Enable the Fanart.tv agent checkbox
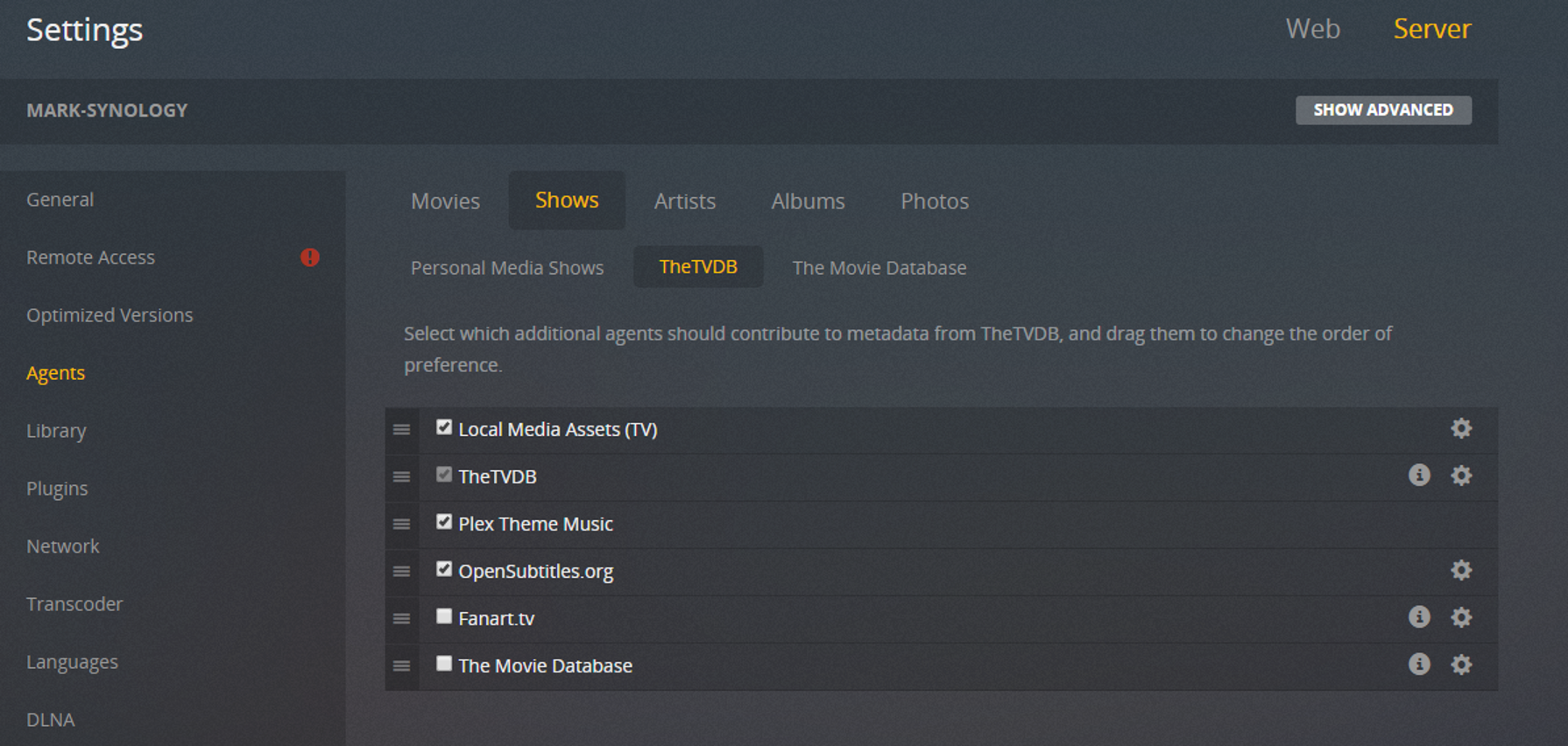 [444, 616]
